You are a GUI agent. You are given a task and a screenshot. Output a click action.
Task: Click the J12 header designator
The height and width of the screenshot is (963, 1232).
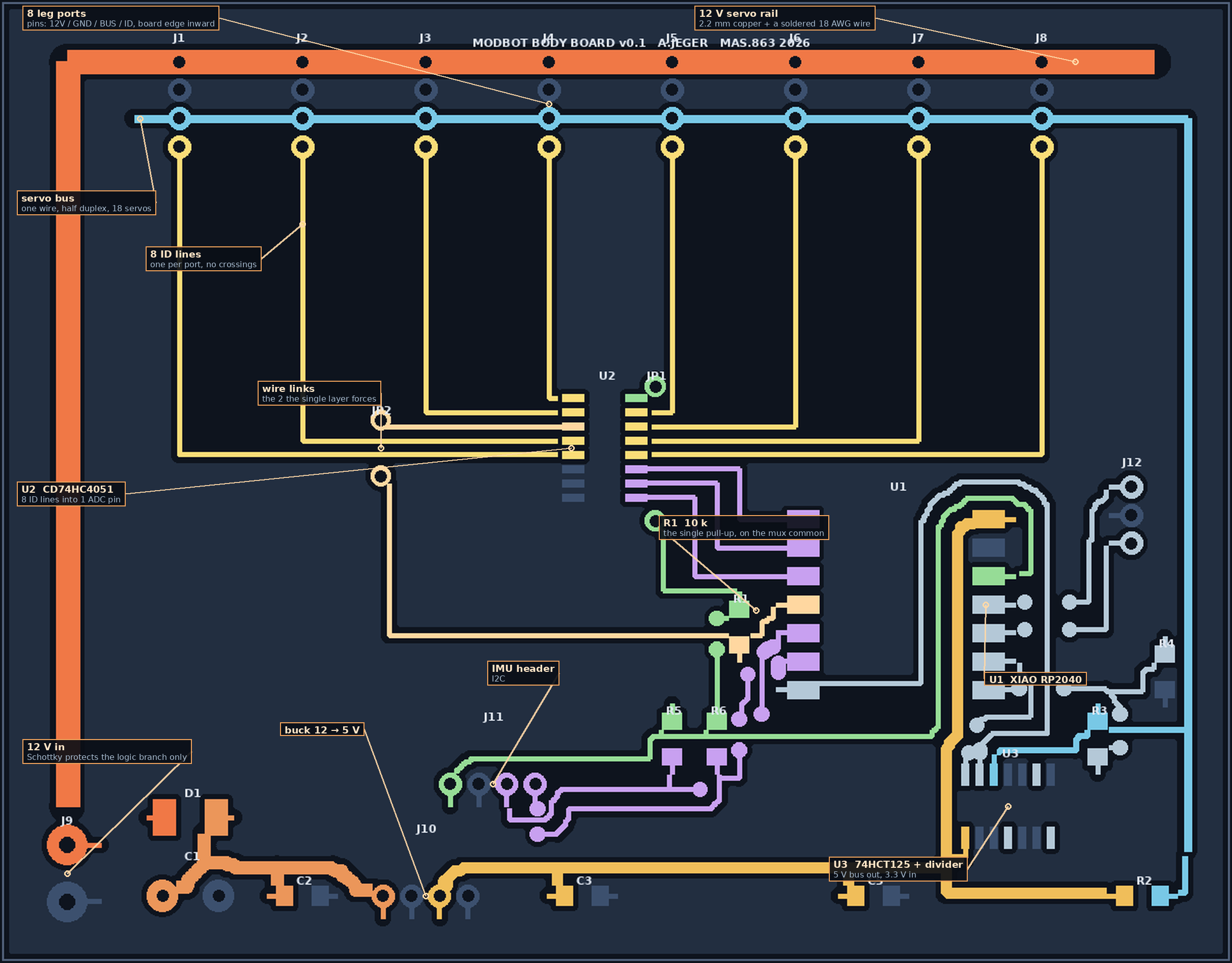point(1131,463)
